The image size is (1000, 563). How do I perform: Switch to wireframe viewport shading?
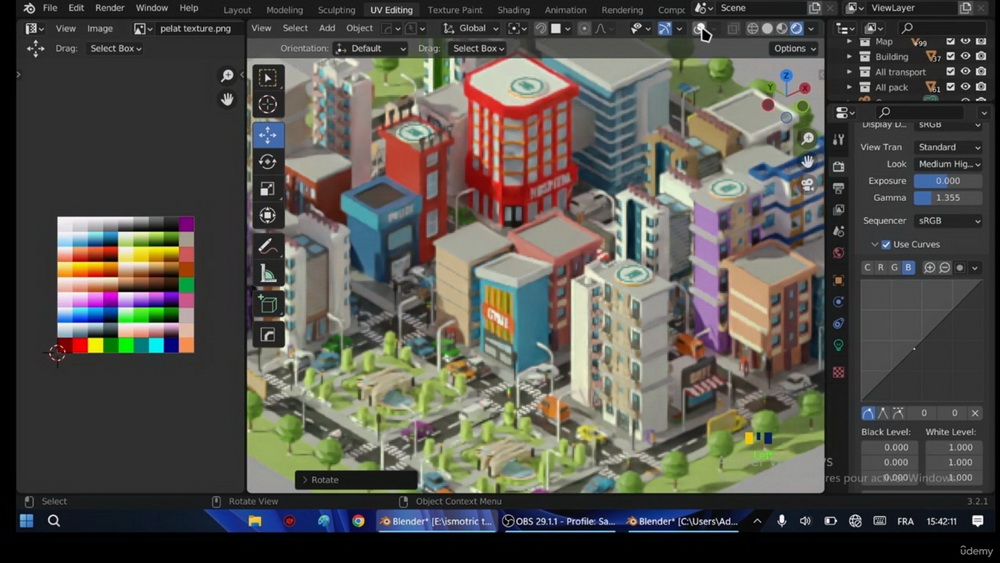tap(753, 29)
